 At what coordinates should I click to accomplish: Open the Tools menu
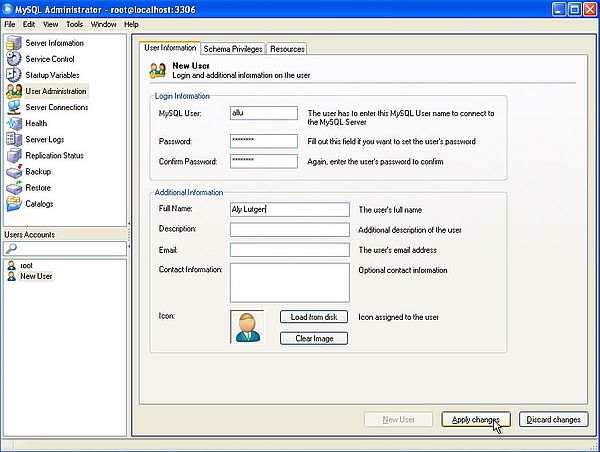pyautogui.click(x=74, y=24)
